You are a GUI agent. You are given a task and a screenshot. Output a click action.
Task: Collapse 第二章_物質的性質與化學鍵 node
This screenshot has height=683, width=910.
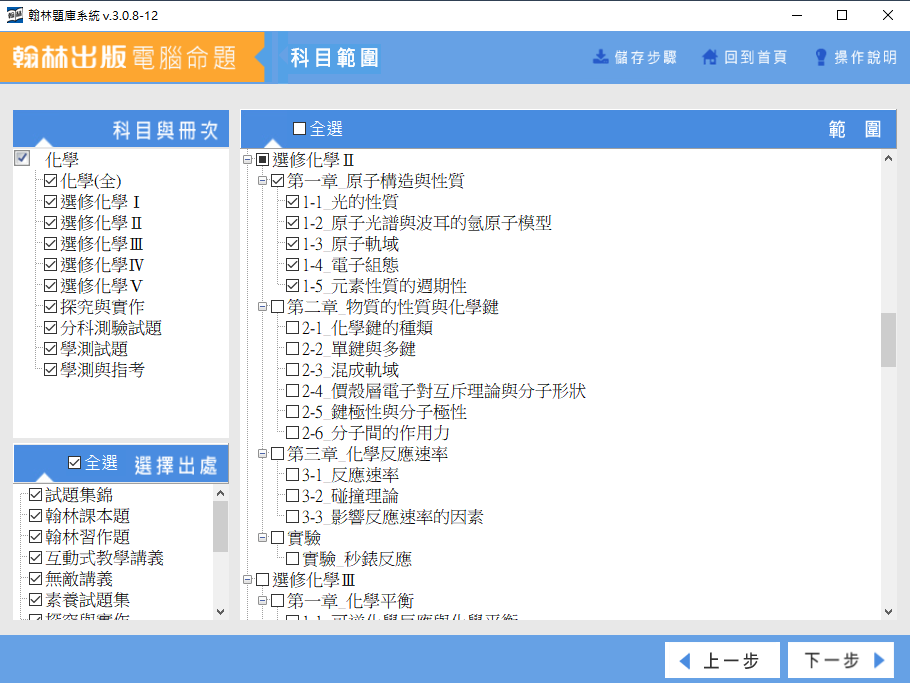click(262, 306)
